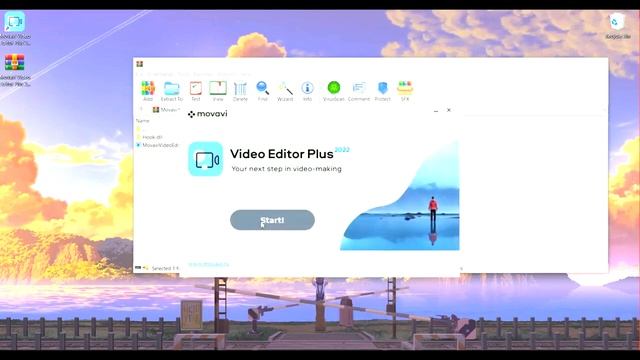Click the Movavi Video Editor desktop shortcut

pyautogui.click(x=15, y=28)
